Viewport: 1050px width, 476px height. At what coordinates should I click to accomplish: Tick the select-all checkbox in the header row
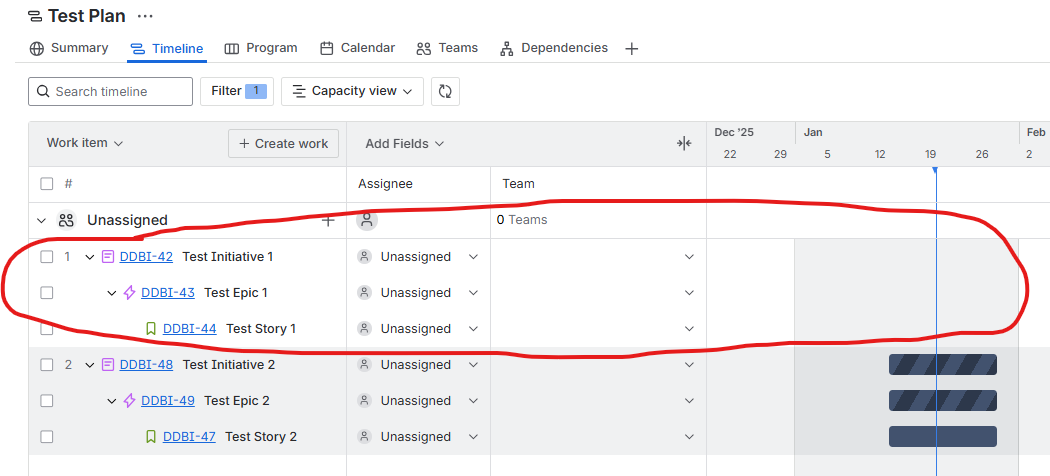point(46,183)
